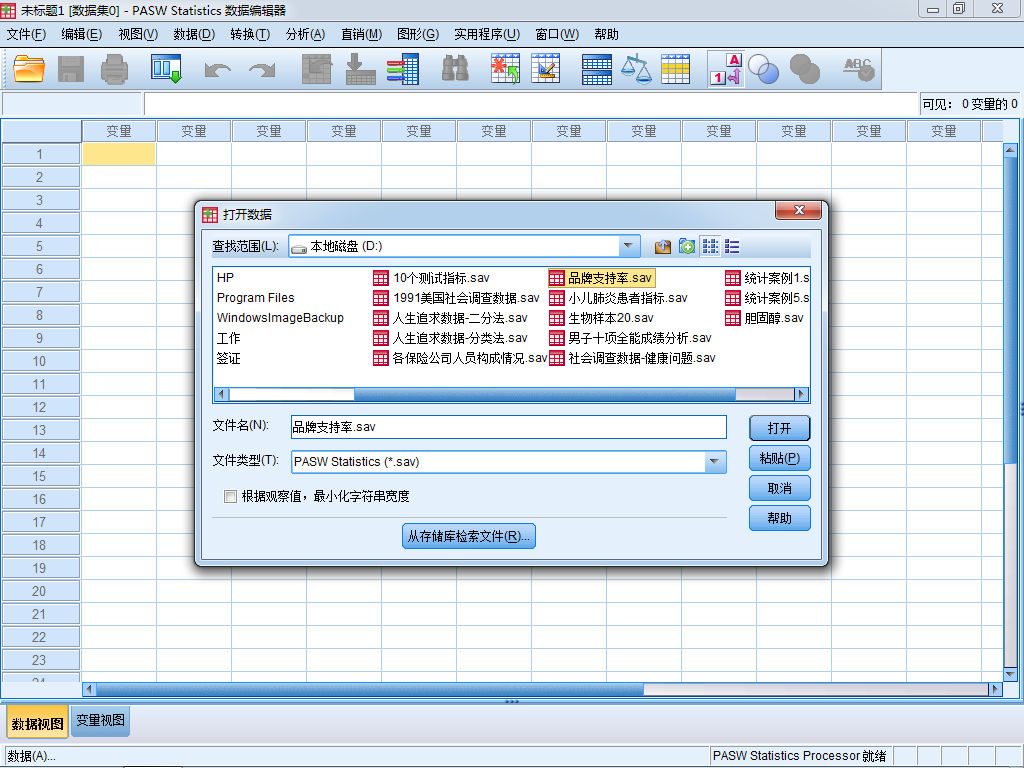The width and height of the screenshot is (1024, 768).
Task: Select the Program Files folder
Action: [x=255, y=298]
